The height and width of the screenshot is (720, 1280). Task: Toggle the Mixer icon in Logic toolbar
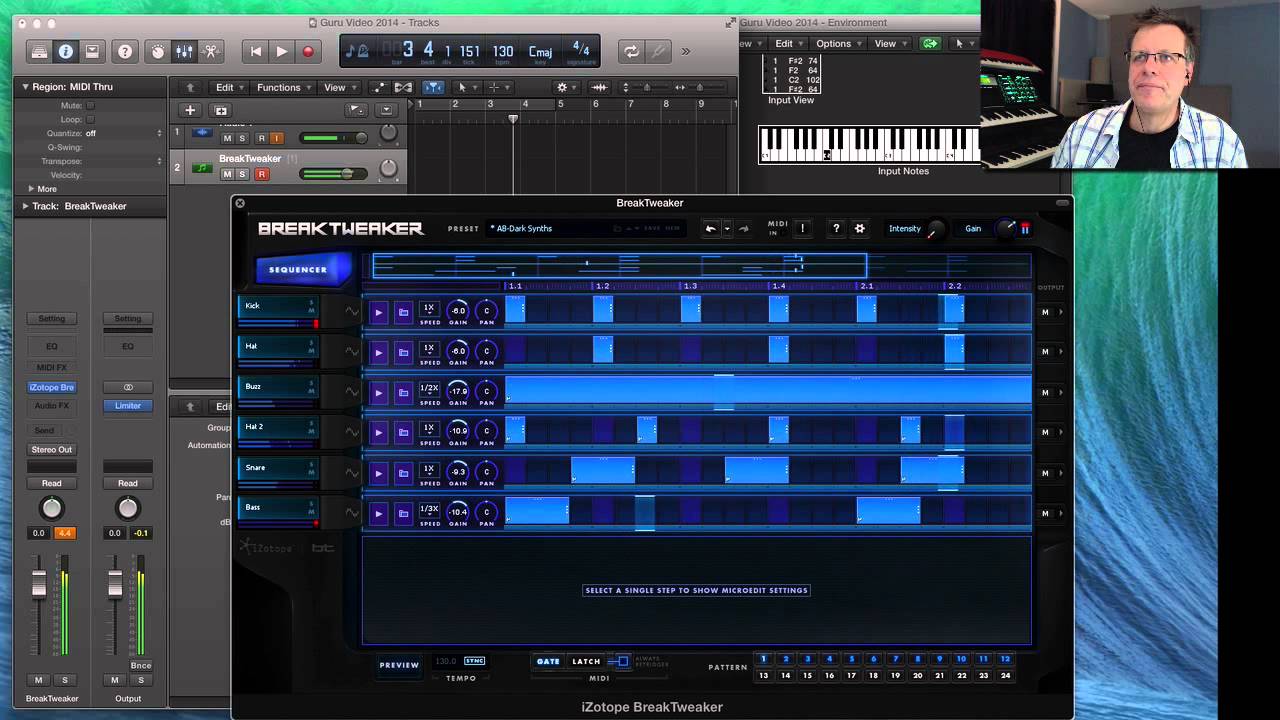click(184, 51)
